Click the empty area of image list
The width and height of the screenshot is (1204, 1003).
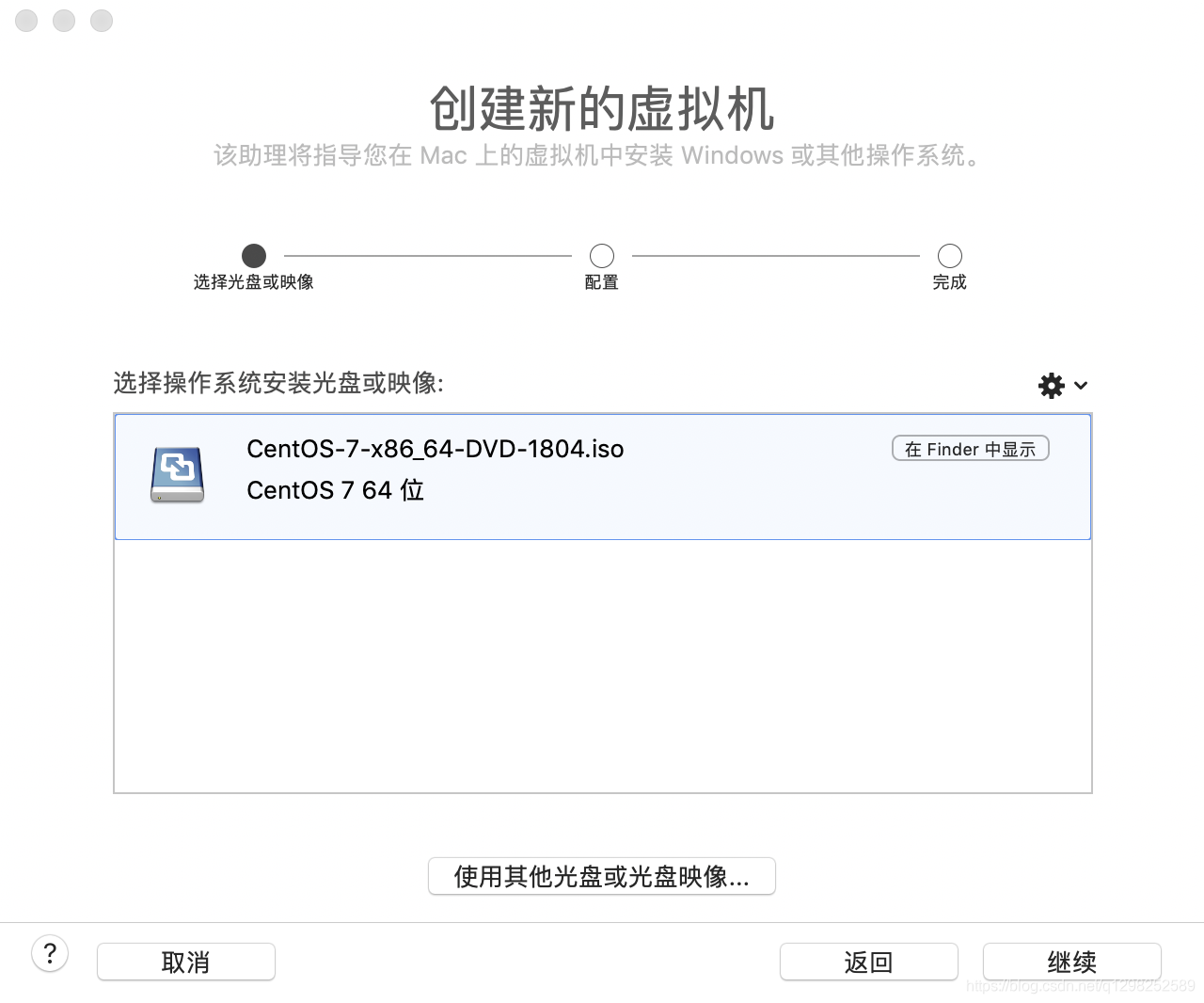pyautogui.click(x=602, y=666)
